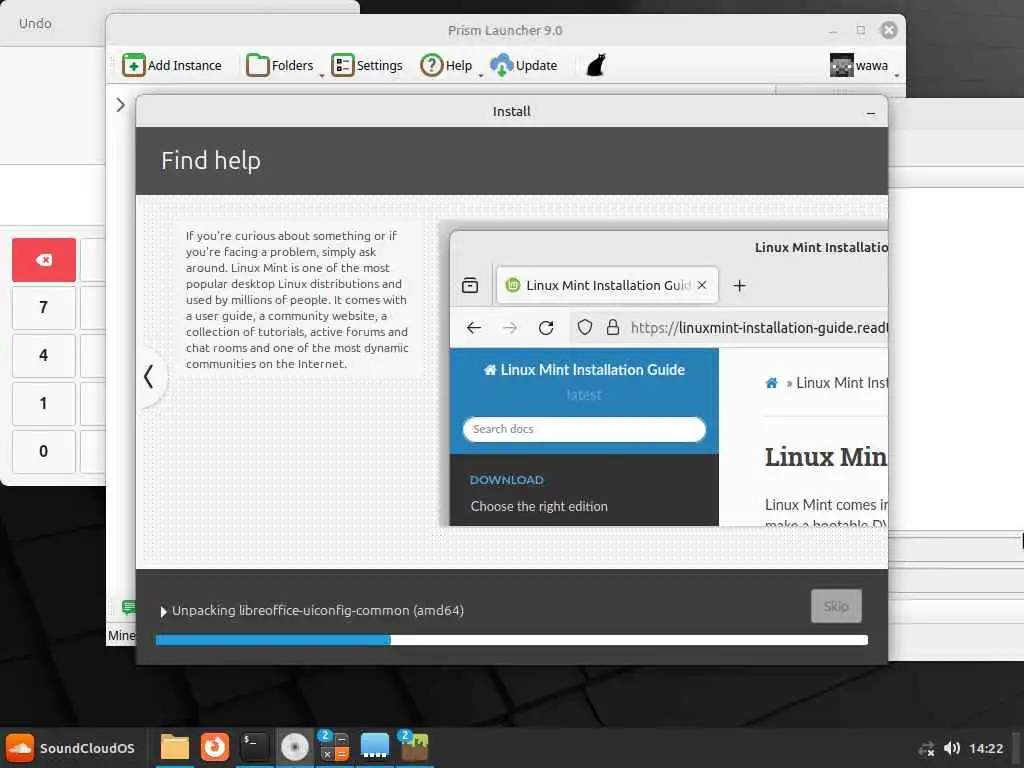Screen dimensions: 1024x768
Task: Open the file manager from taskbar
Action: coord(174,747)
